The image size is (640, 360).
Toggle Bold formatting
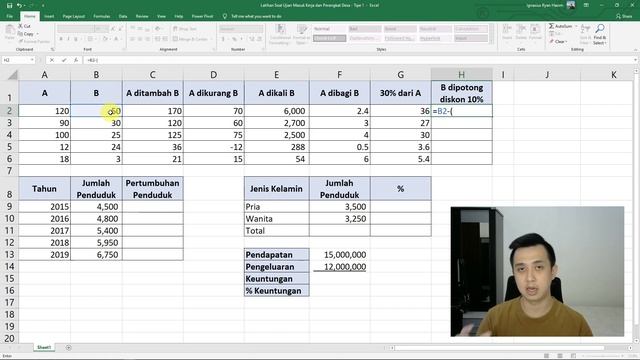[x=61, y=39]
